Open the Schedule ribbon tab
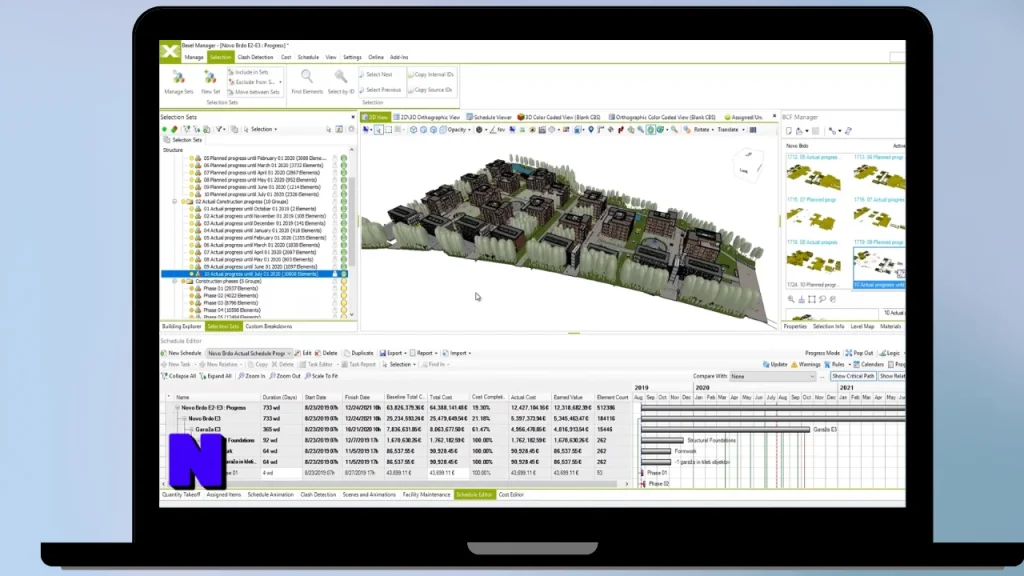 coord(308,57)
